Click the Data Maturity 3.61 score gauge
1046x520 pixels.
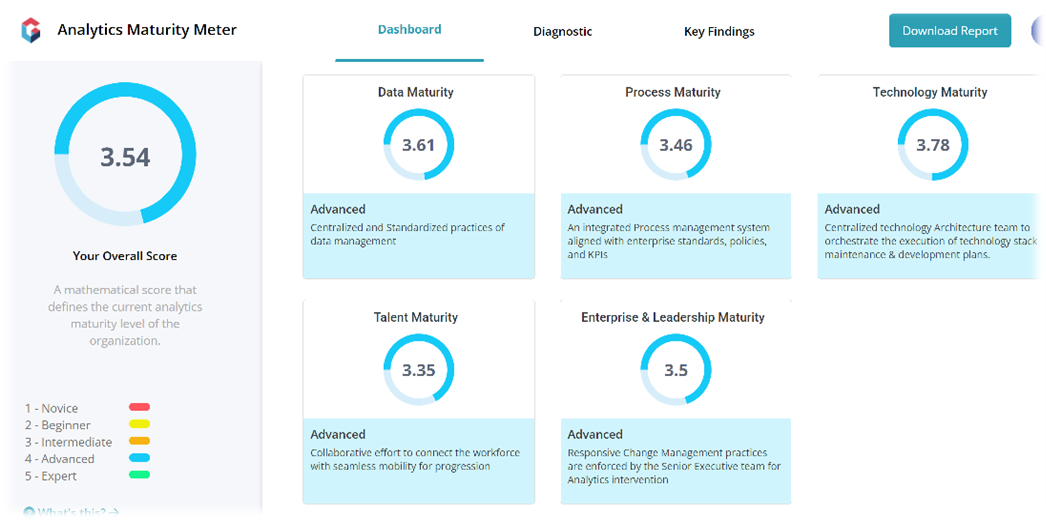[418, 145]
